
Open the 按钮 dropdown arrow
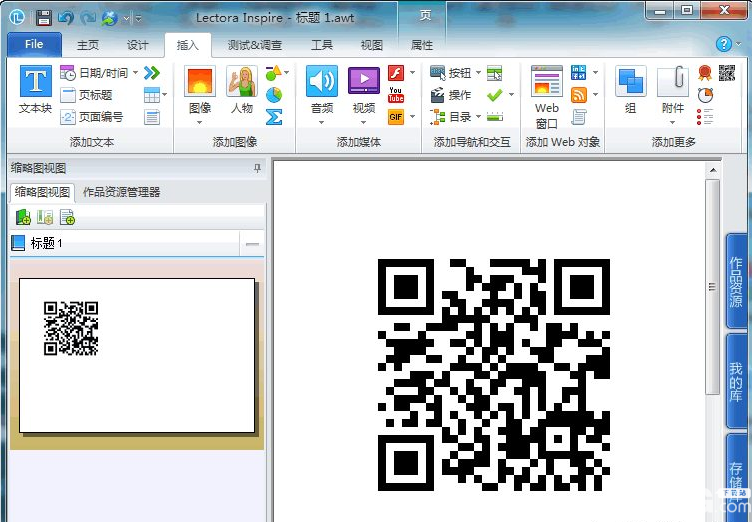(478, 73)
